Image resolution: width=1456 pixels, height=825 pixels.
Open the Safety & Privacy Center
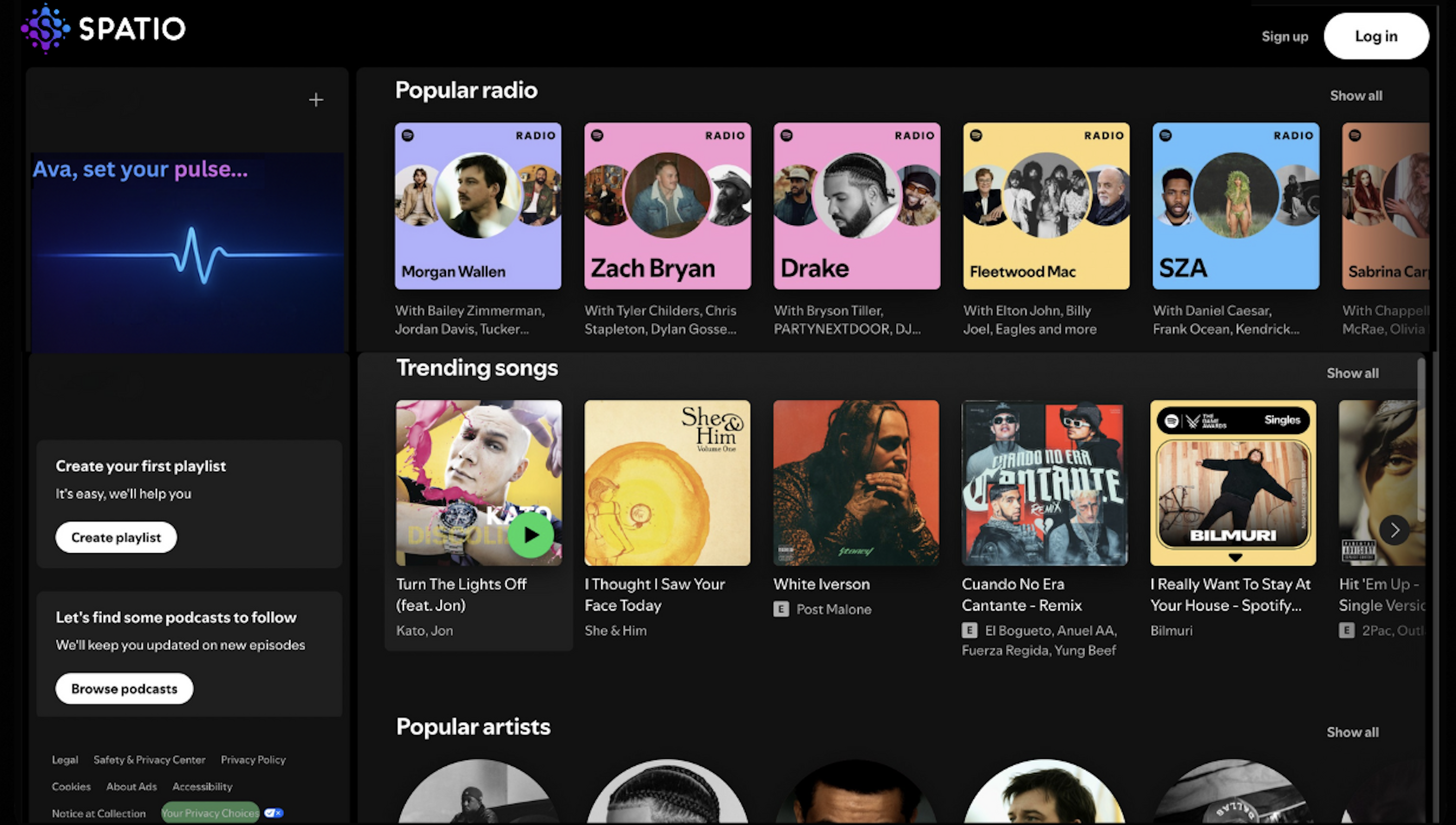click(149, 759)
